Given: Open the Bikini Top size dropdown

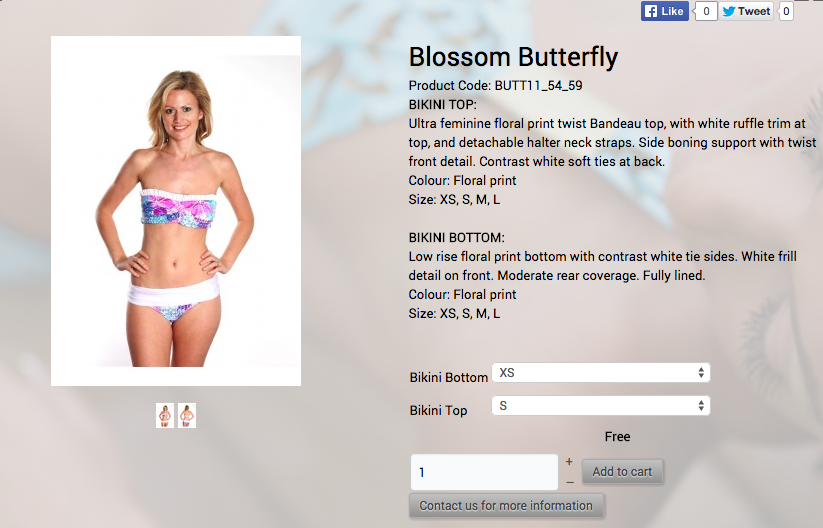Looking at the screenshot, I should [600, 406].
